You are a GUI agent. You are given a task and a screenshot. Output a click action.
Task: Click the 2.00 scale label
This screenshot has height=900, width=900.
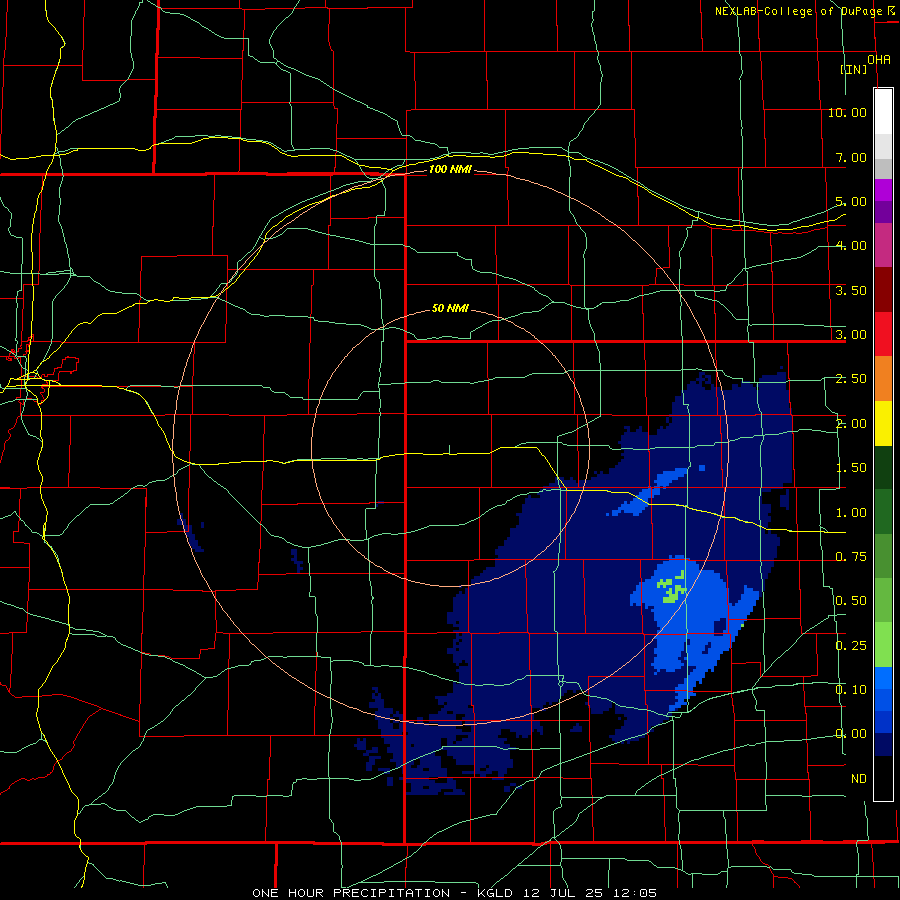click(851, 424)
